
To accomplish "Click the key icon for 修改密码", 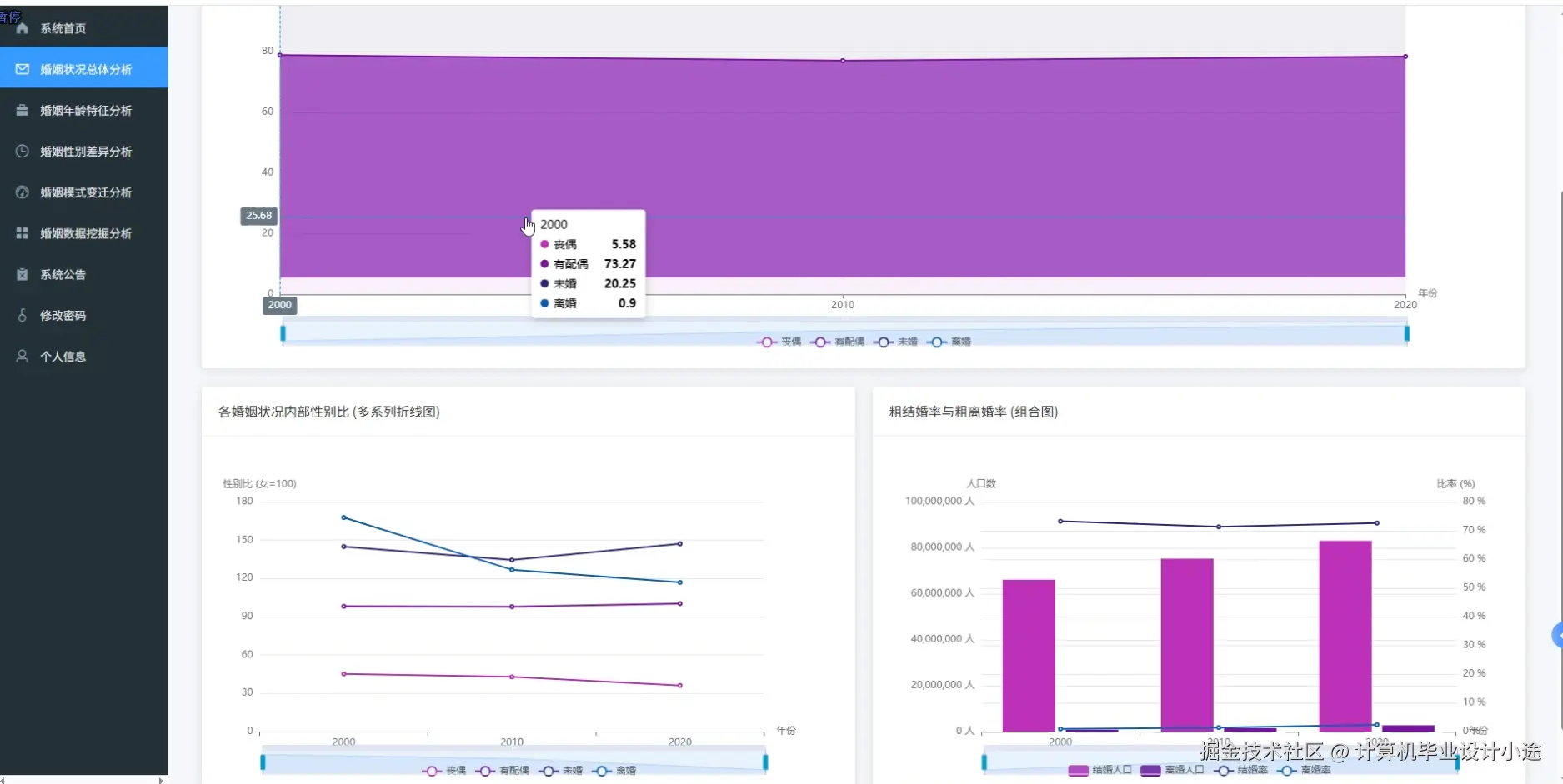I will [x=23, y=315].
